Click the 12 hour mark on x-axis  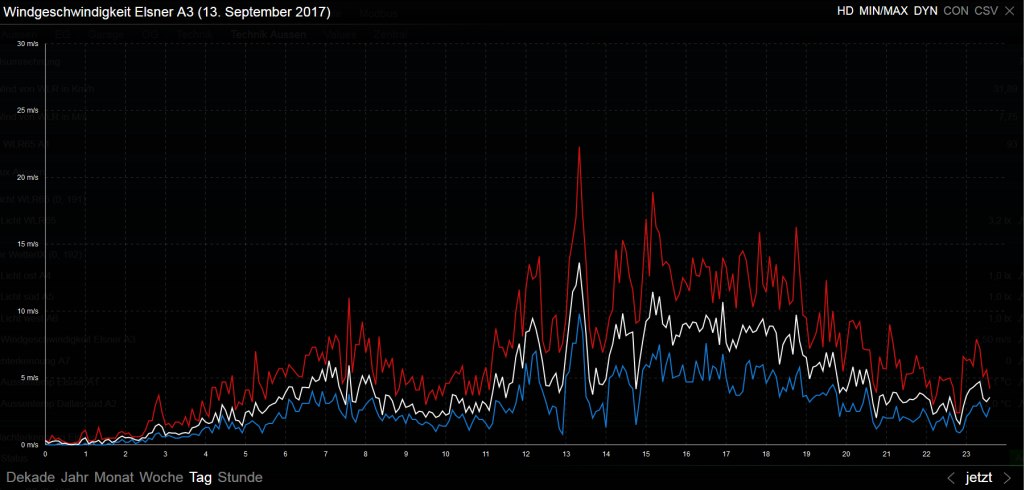pos(526,453)
